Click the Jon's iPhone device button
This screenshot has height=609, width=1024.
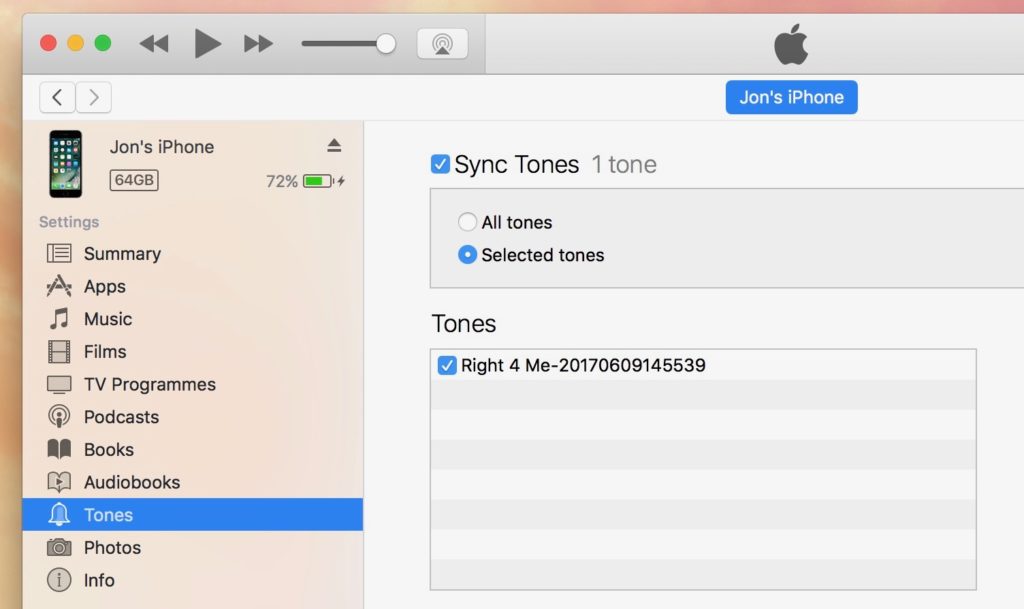(791, 97)
